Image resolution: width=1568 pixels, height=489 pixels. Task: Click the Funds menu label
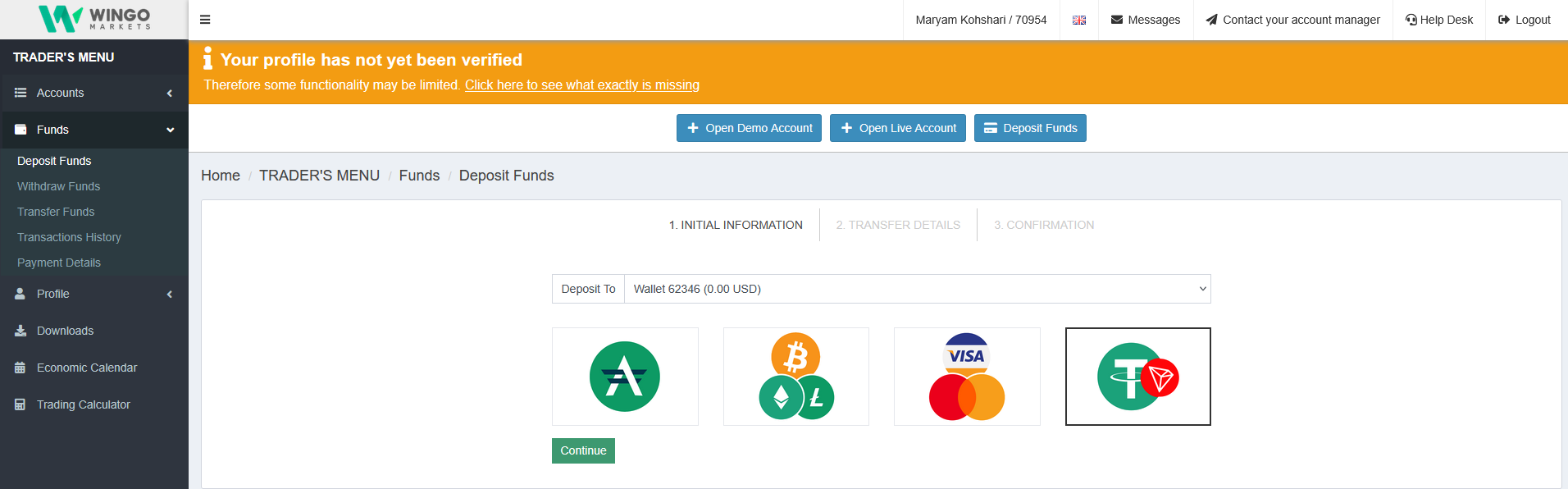pyautogui.click(x=52, y=130)
